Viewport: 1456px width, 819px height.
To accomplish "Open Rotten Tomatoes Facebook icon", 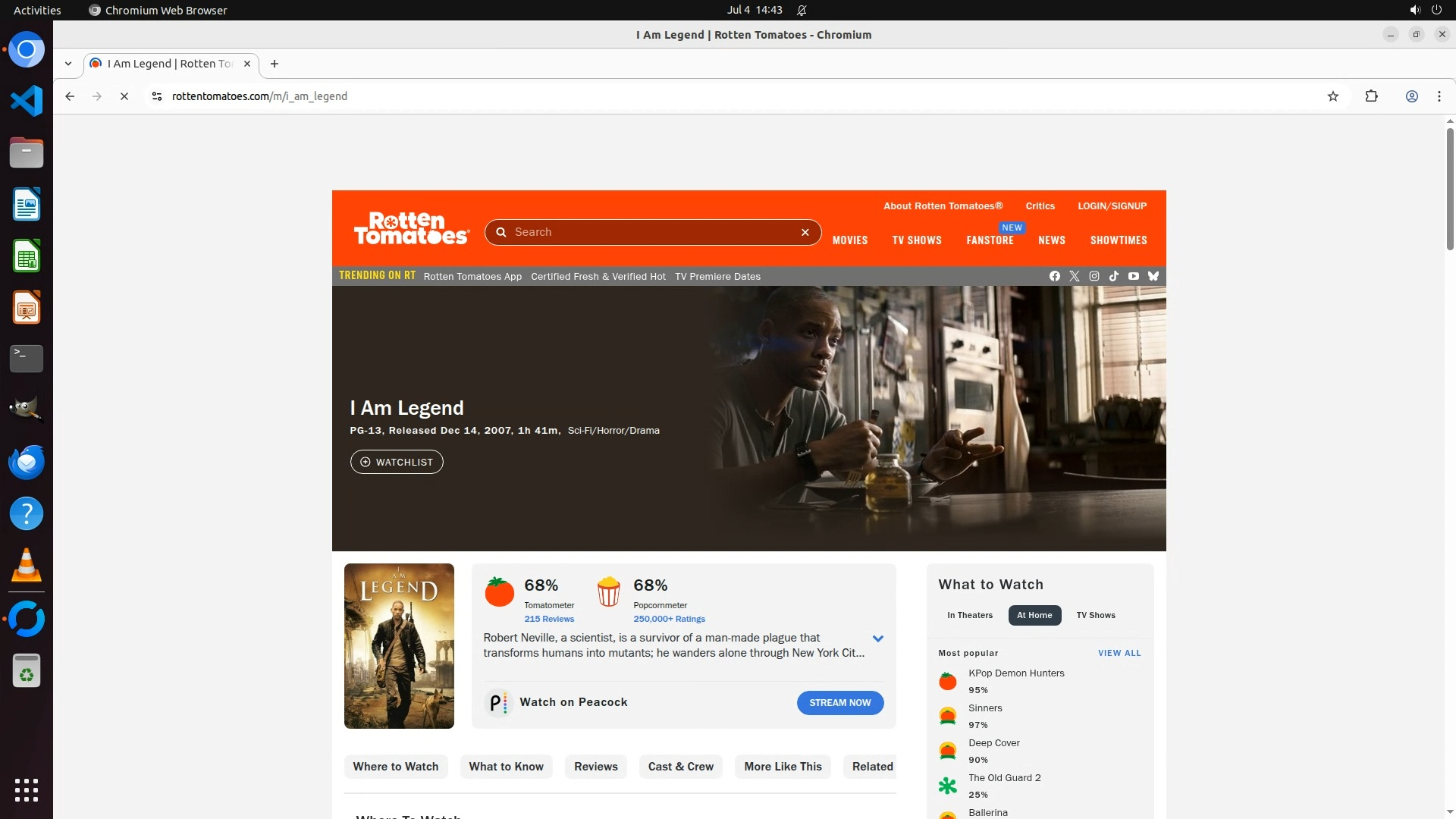I will pyautogui.click(x=1054, y=276).
